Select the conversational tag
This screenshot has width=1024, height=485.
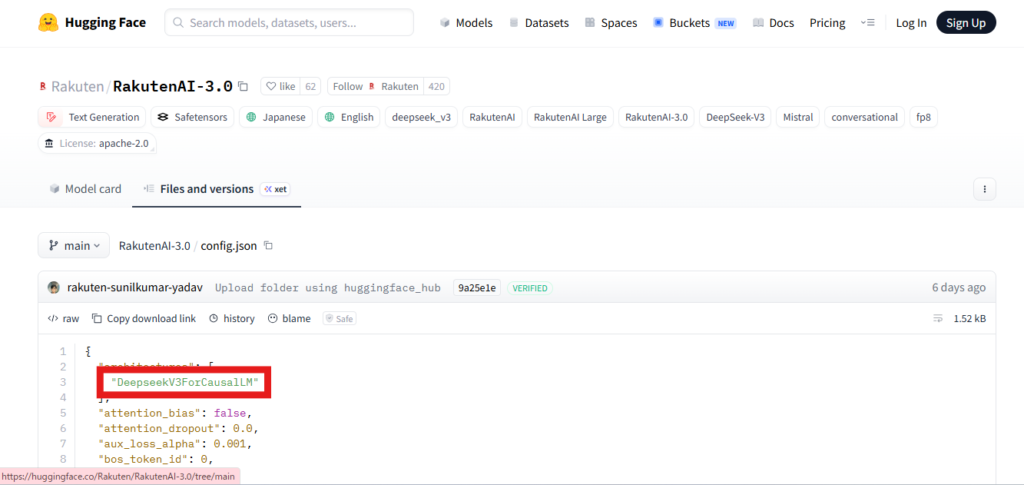click(865, 117)
